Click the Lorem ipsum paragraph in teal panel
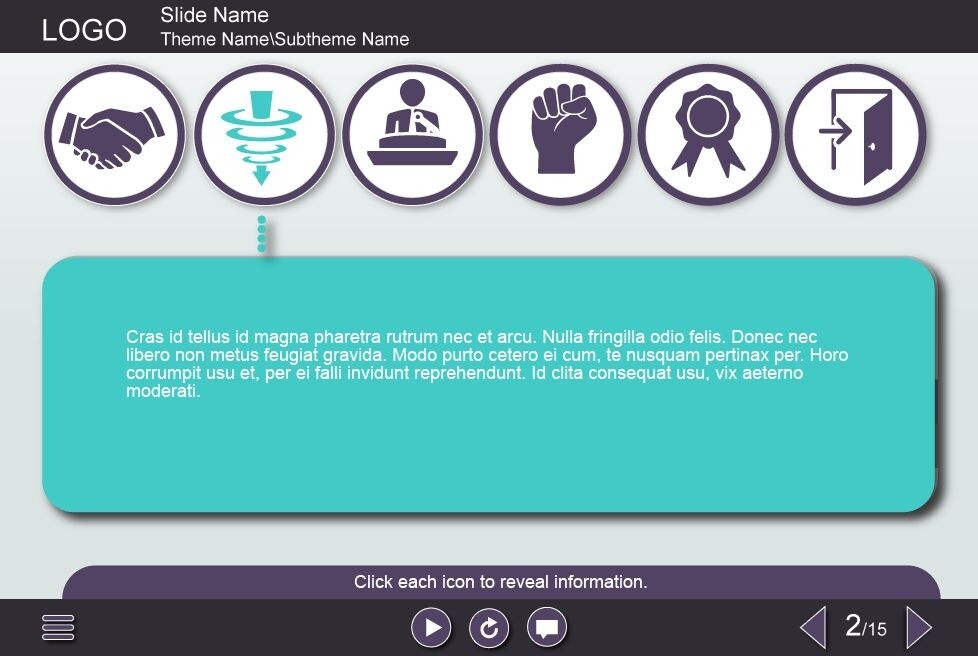Screen dimensions: 978x656 (486, 364)
